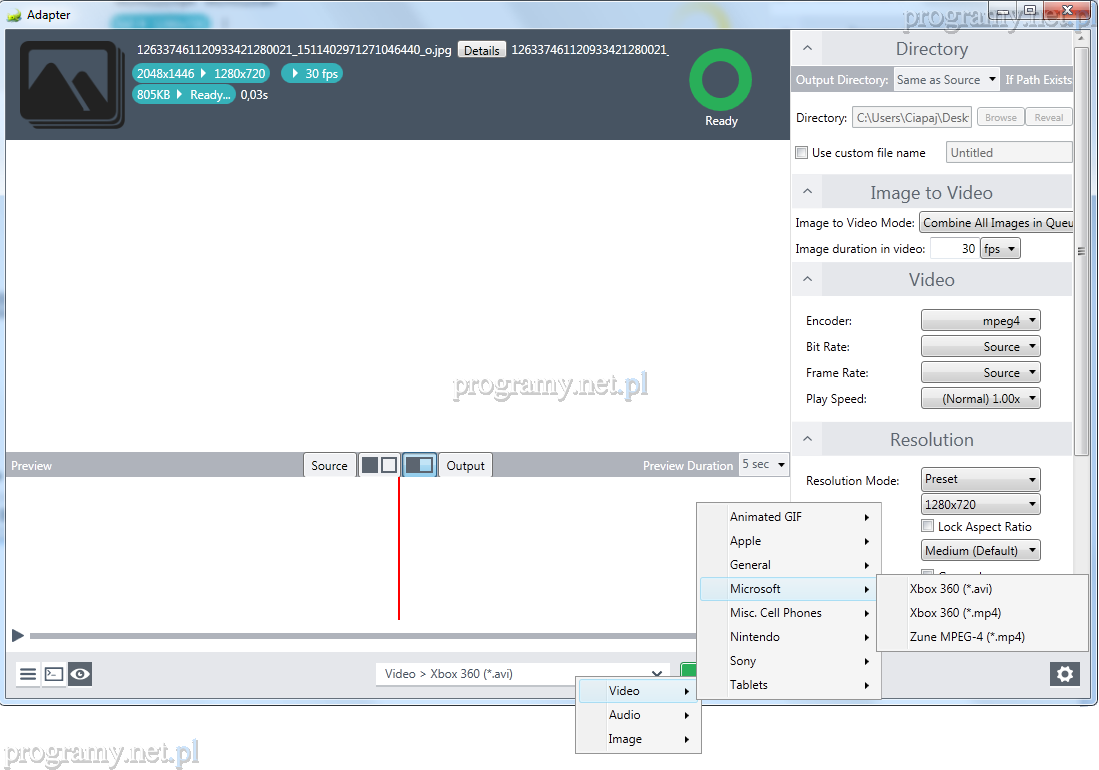Toggle the preview eye icon
The height and width of the screenshot is (770, 1099).
click(80, 674)
